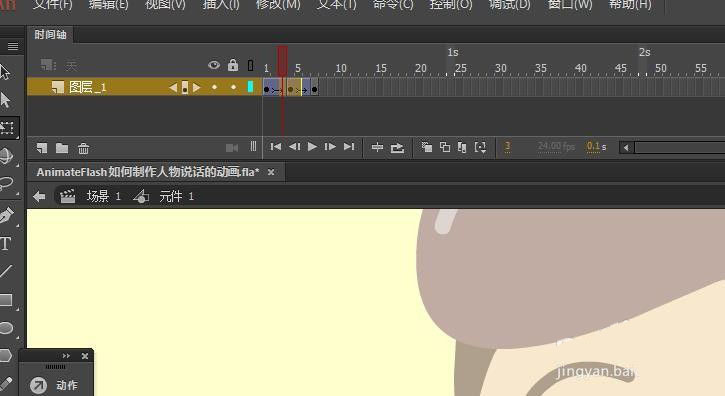Add camera layer via camera icon

(x=232, y=148)
